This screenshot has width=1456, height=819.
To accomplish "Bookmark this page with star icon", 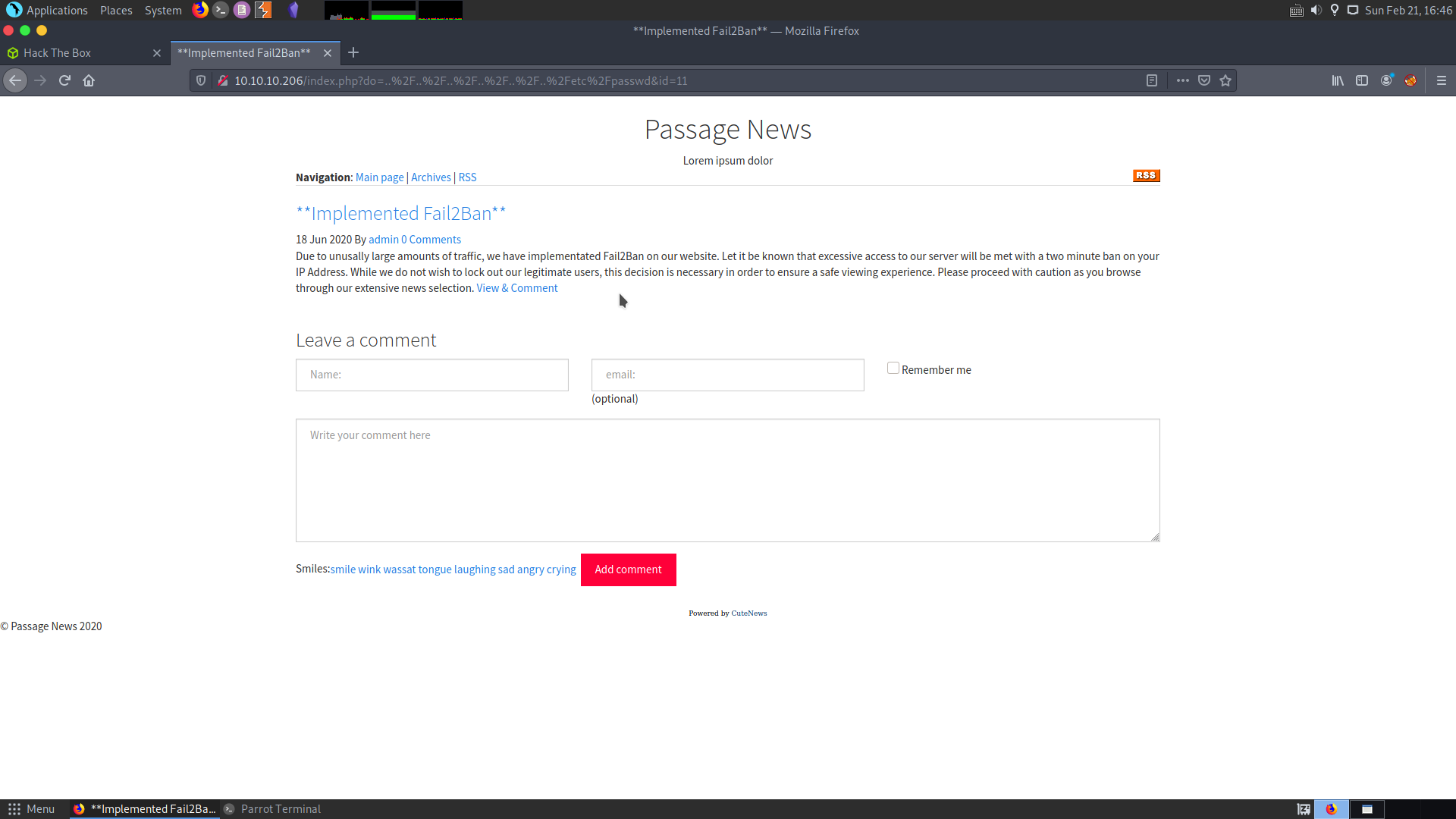I will pyautogui.click(x=1225, y=80).
